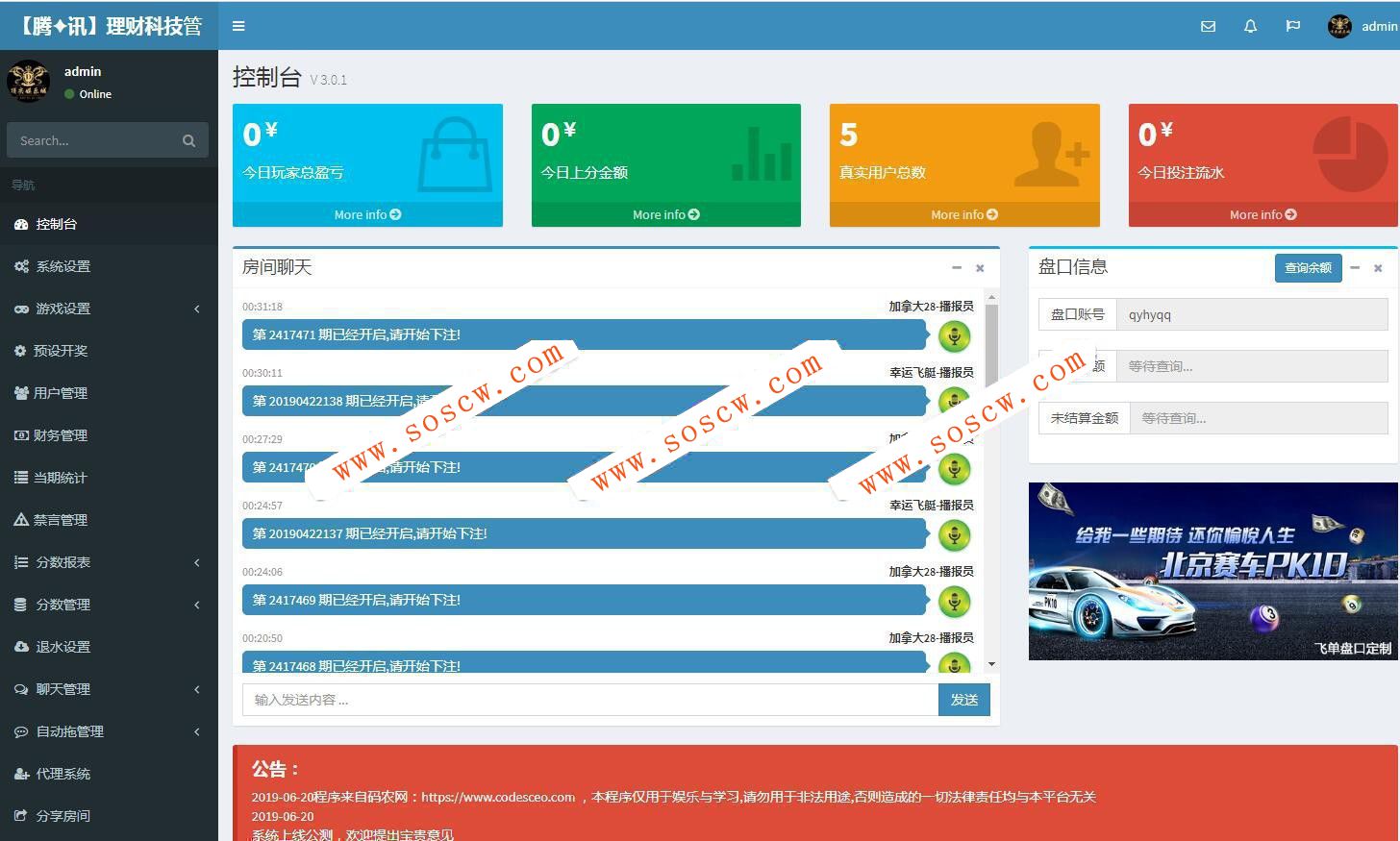The height and width of the screenshot is (841, 1400).
Task: Click the 游戏设置 gamepad icon
Action: click(21, 309)
